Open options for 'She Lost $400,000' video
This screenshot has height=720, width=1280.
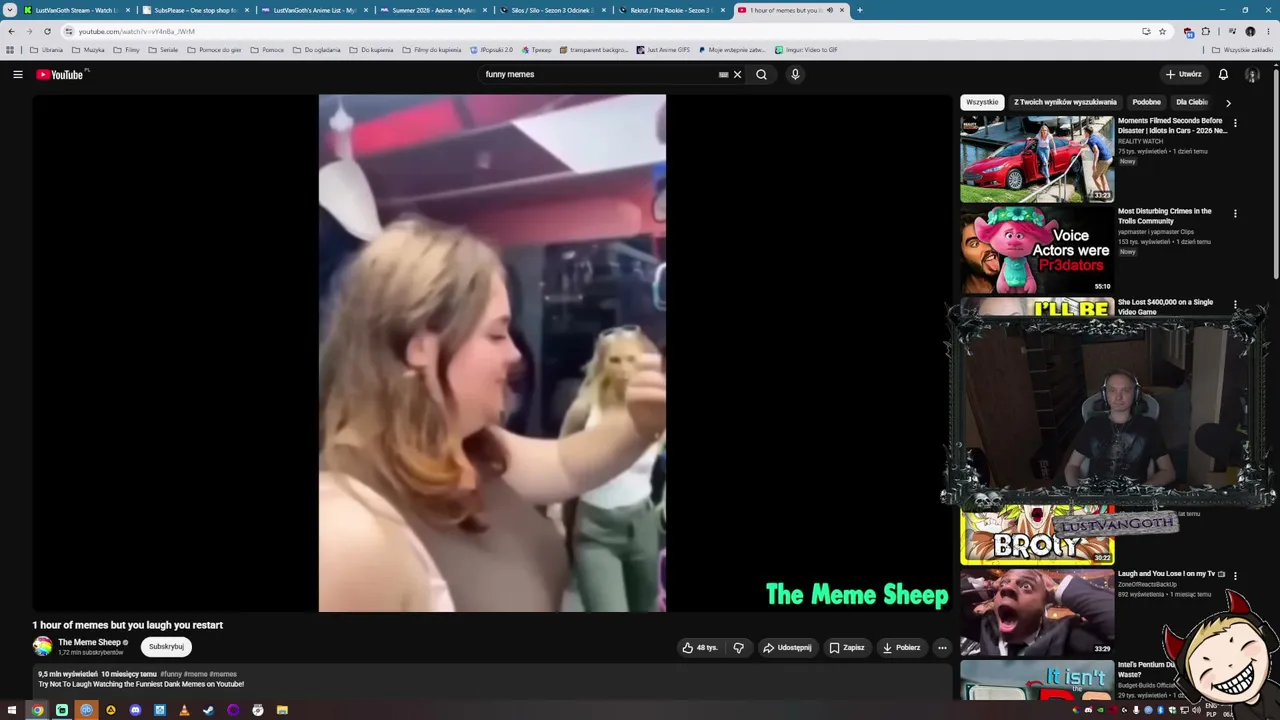[1235, 304]
